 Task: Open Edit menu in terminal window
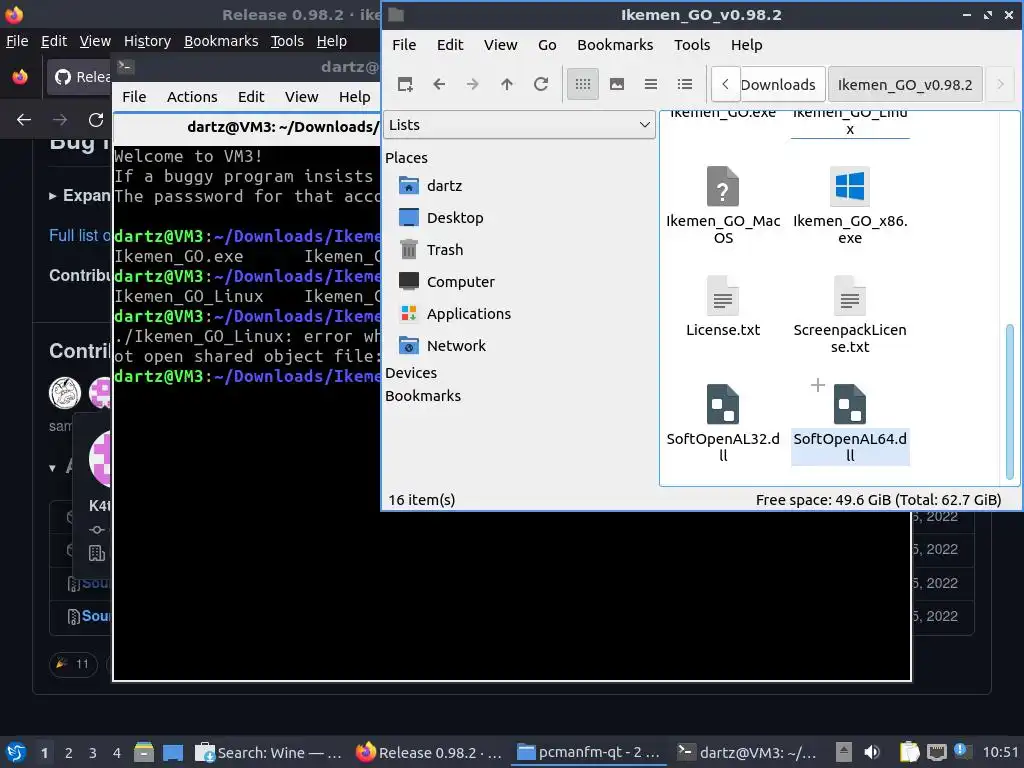251,97
